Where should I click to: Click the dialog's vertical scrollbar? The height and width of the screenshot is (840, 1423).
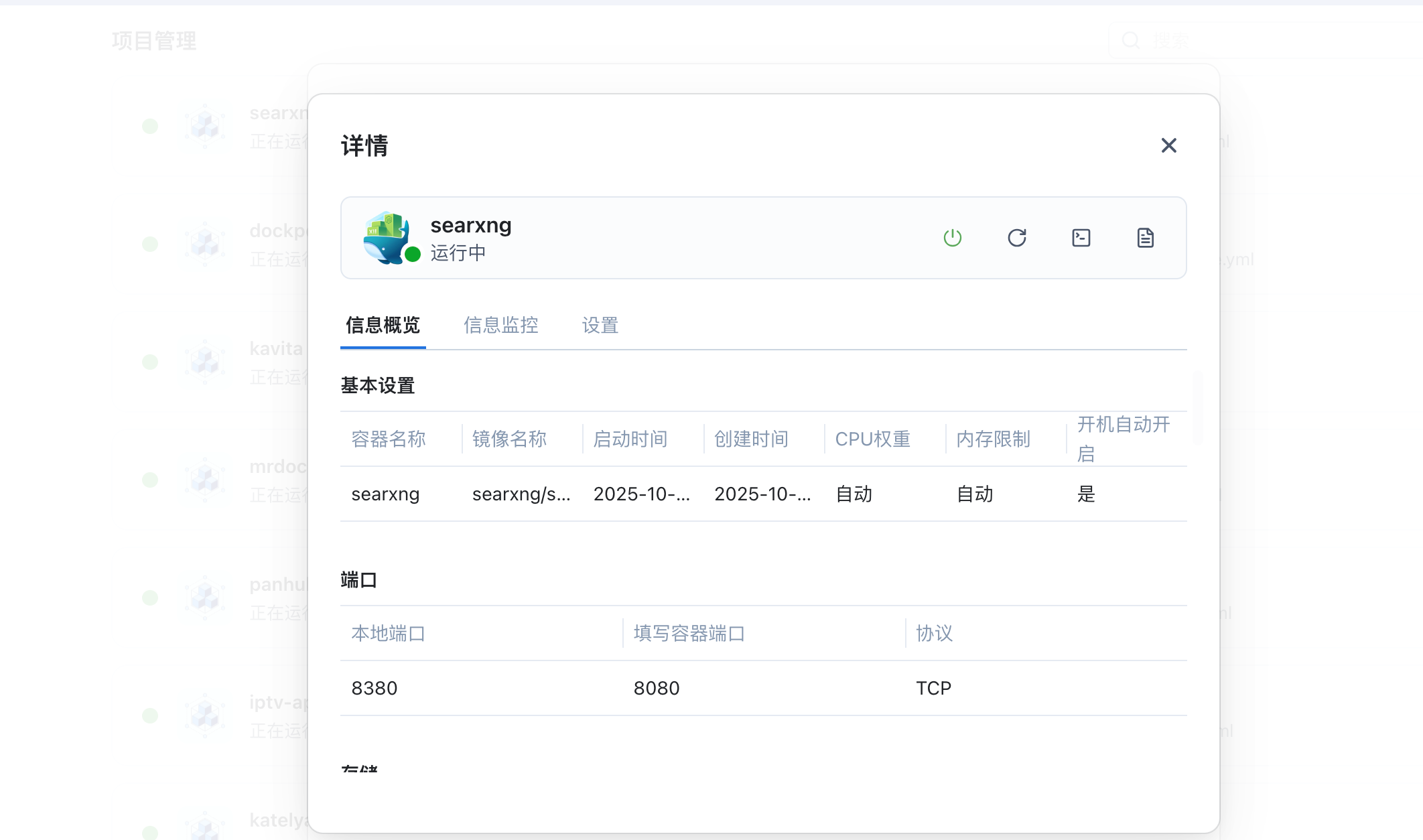click(1197, 409)
